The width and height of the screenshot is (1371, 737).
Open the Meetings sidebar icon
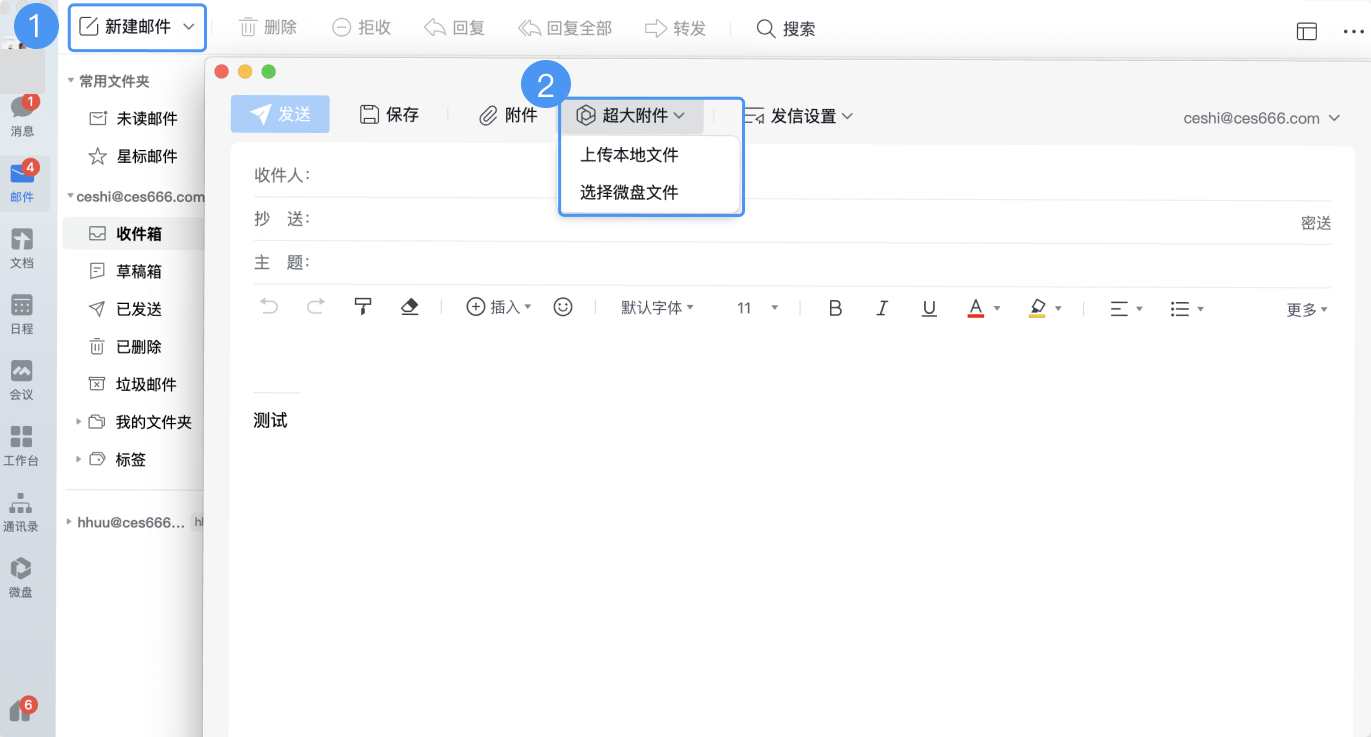[x=22, y=380]
